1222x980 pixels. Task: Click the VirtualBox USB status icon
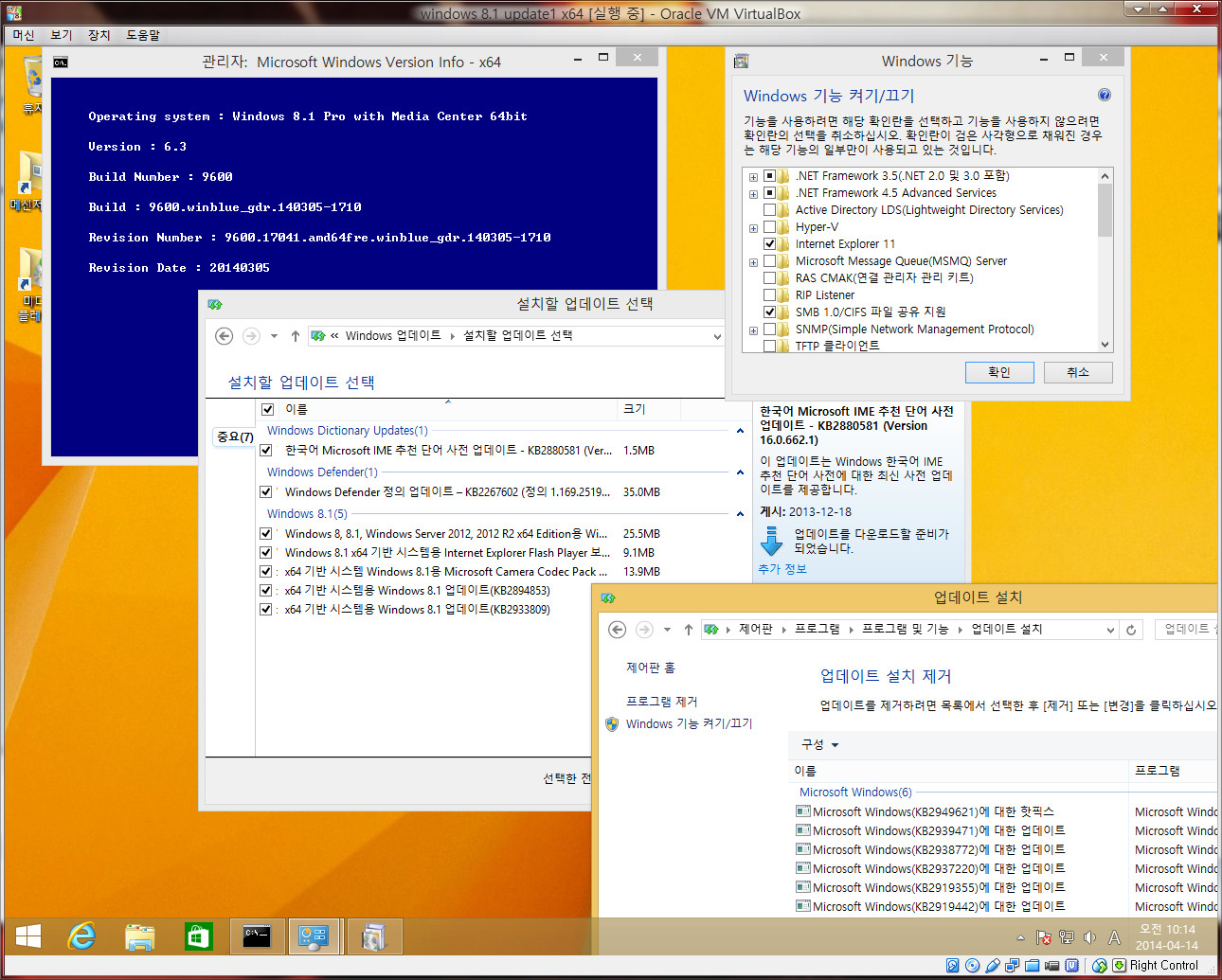point(992,965)
